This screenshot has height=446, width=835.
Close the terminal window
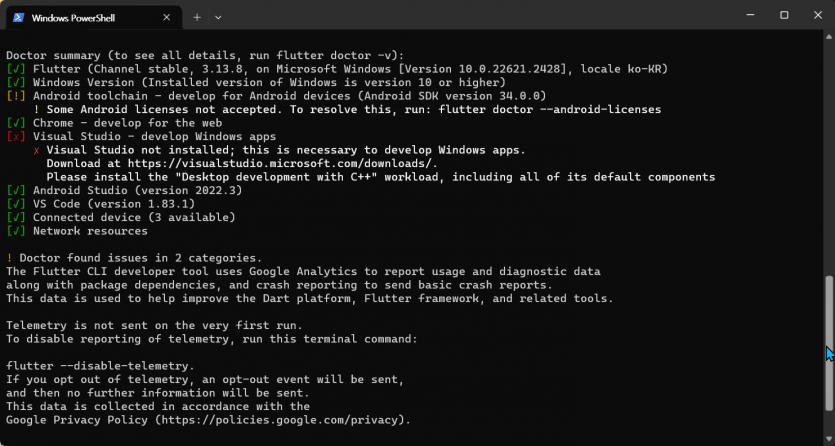click(818, 15)
